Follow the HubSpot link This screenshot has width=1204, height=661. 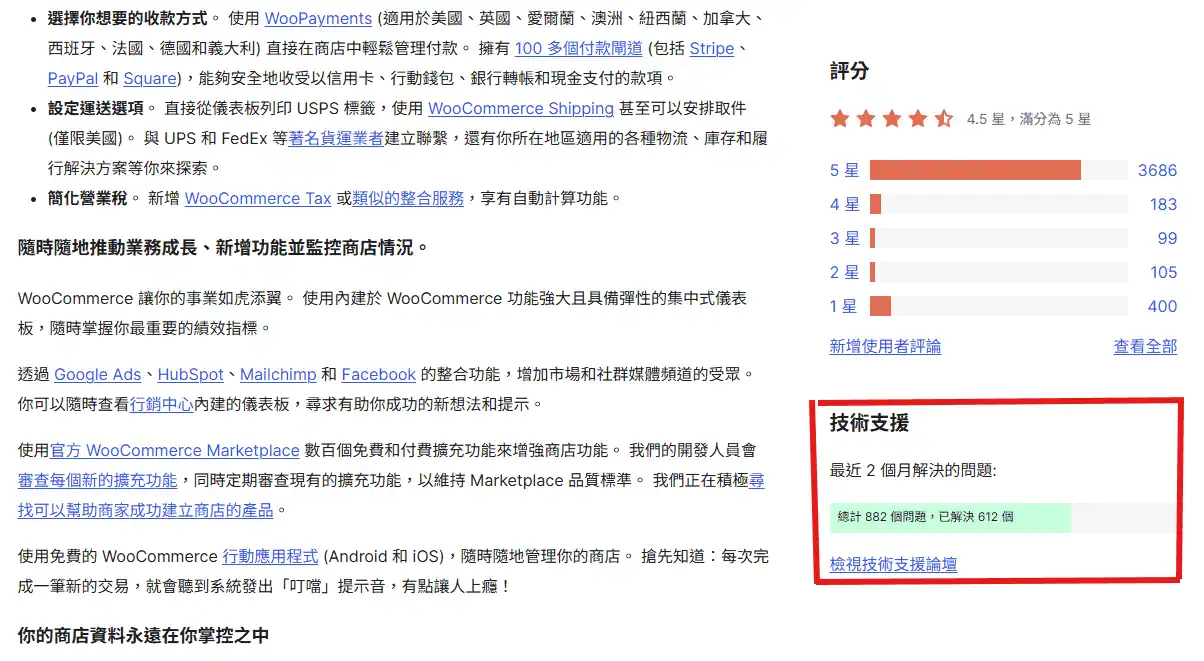click(190, 374)
